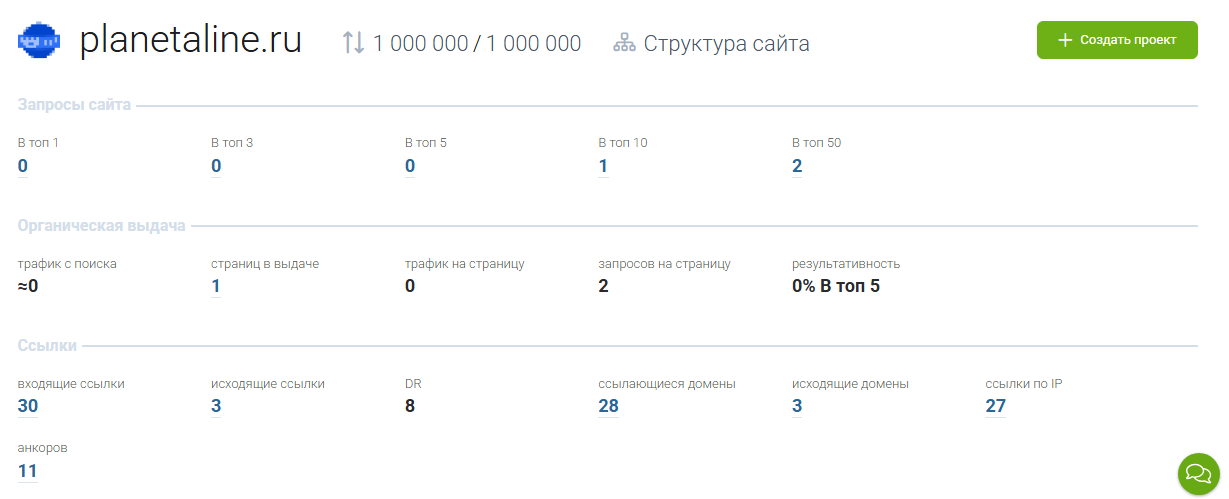The width and height of the screenshot is (1229, 499).
Task: Open Структура сайта link
Action: (x=726, y=44)
